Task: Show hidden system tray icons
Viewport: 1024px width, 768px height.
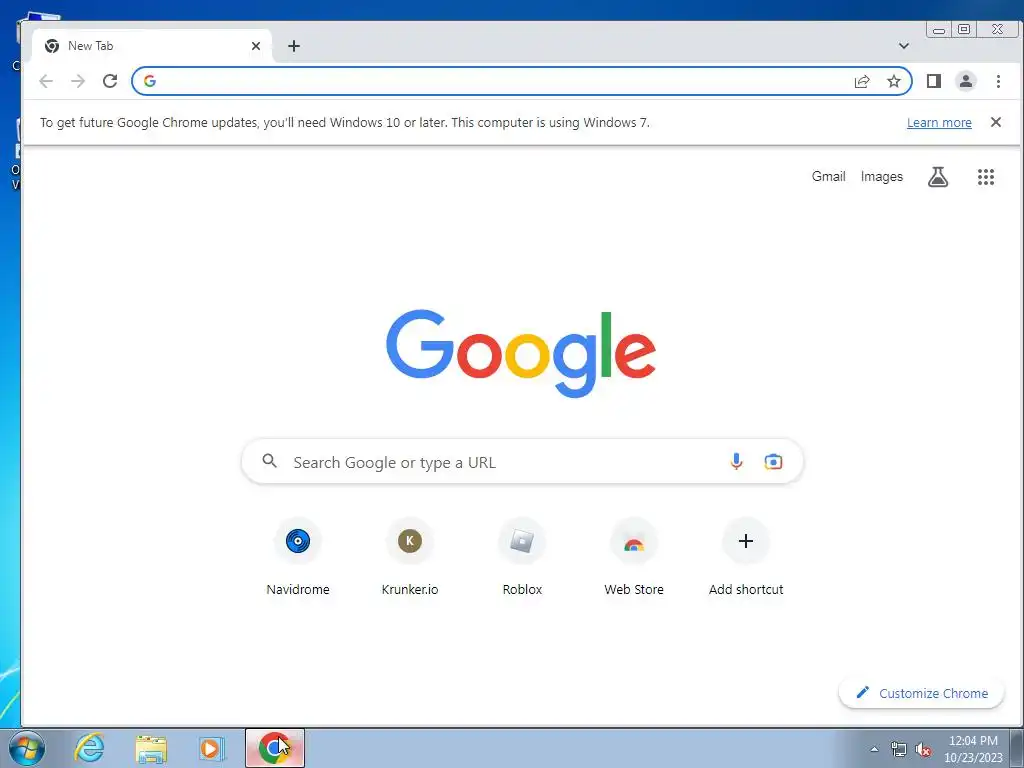Action: pyautogui.click(x=874, y=749)
